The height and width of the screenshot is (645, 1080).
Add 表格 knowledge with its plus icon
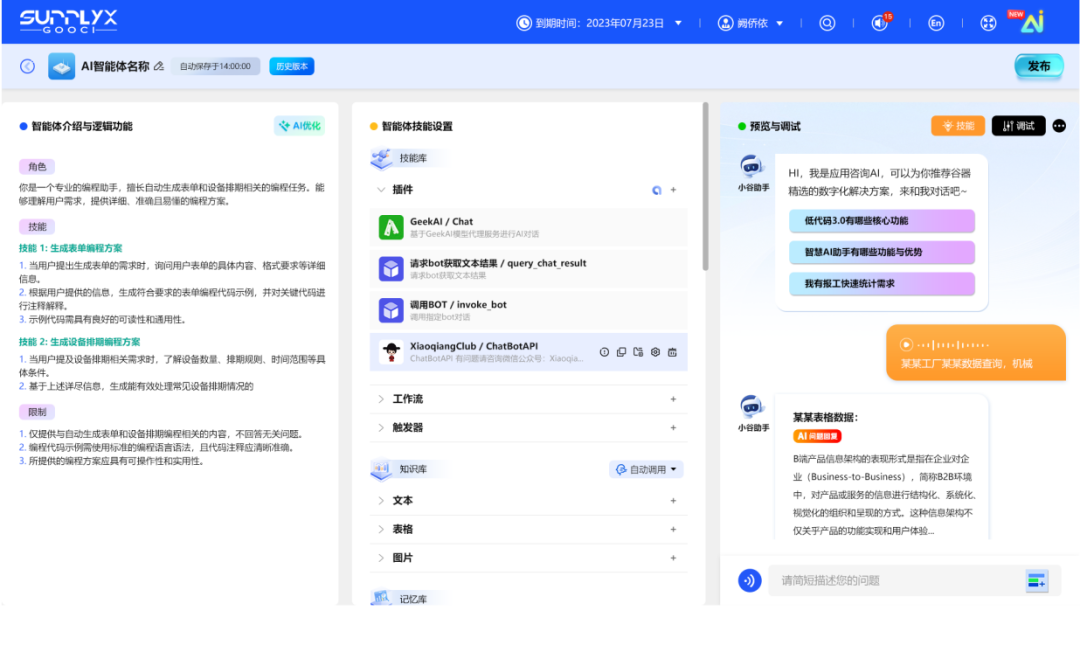pyautogui.click(x=674, y=529)
